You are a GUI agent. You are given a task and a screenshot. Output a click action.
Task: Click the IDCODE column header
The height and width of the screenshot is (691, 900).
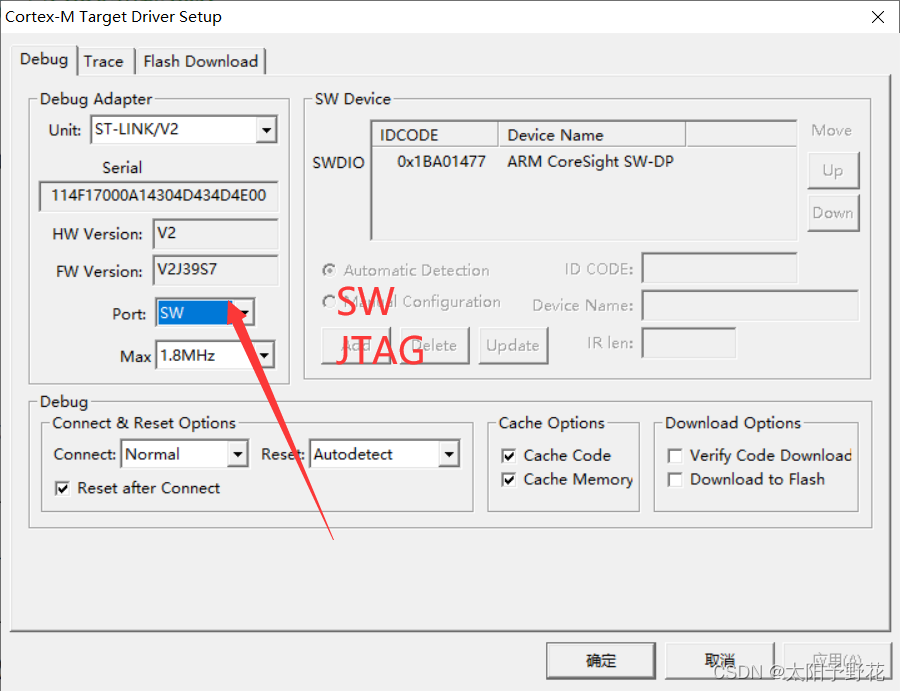[435, 134]
